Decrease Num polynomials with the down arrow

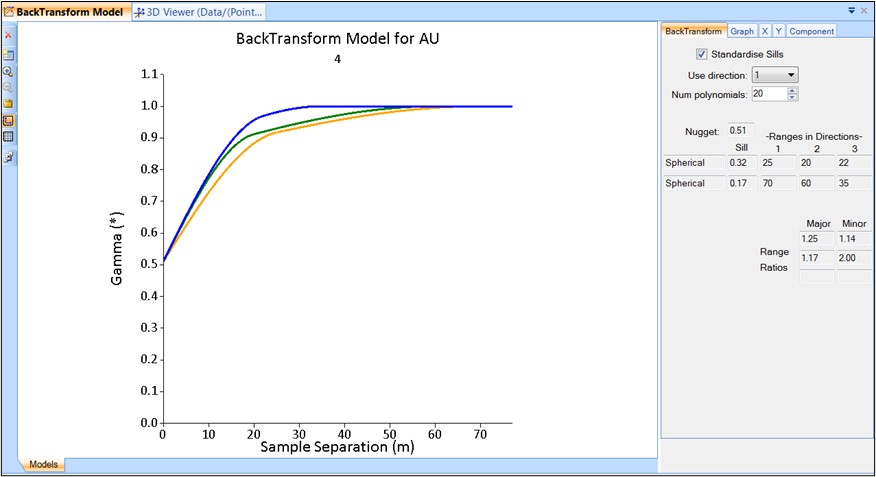tap(792, 98)
